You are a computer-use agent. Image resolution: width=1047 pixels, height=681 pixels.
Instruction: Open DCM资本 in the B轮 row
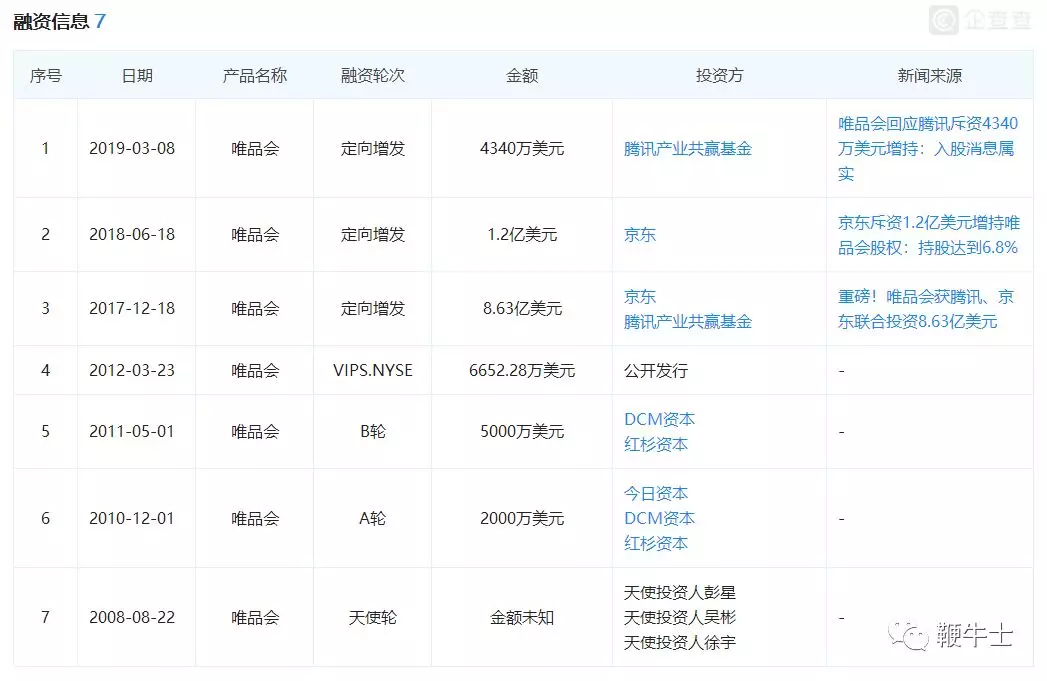(659, 419)
